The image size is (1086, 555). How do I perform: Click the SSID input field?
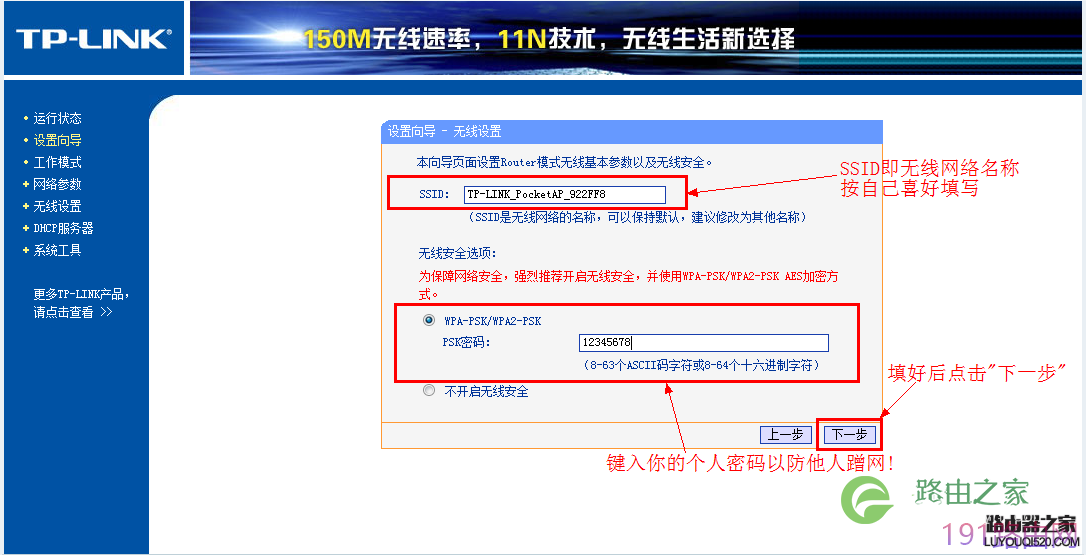[564, 194]
